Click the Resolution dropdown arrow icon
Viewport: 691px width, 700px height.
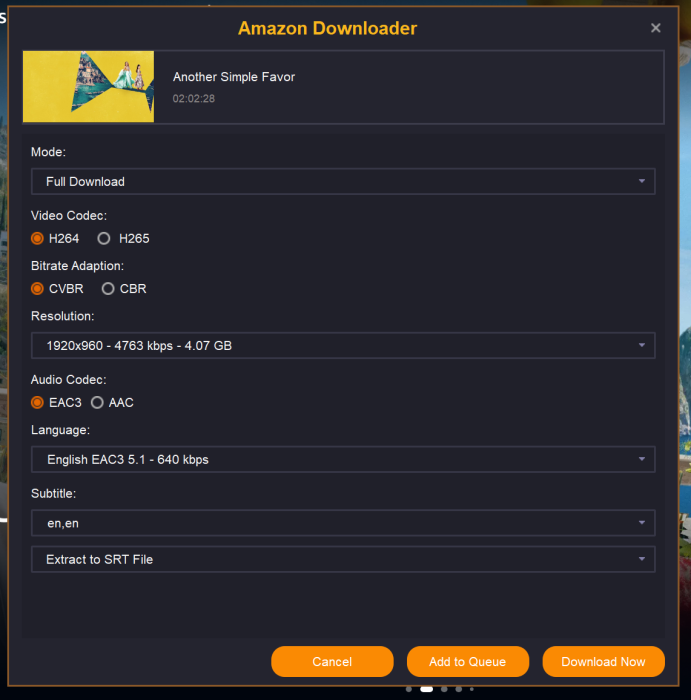point(641,346)
